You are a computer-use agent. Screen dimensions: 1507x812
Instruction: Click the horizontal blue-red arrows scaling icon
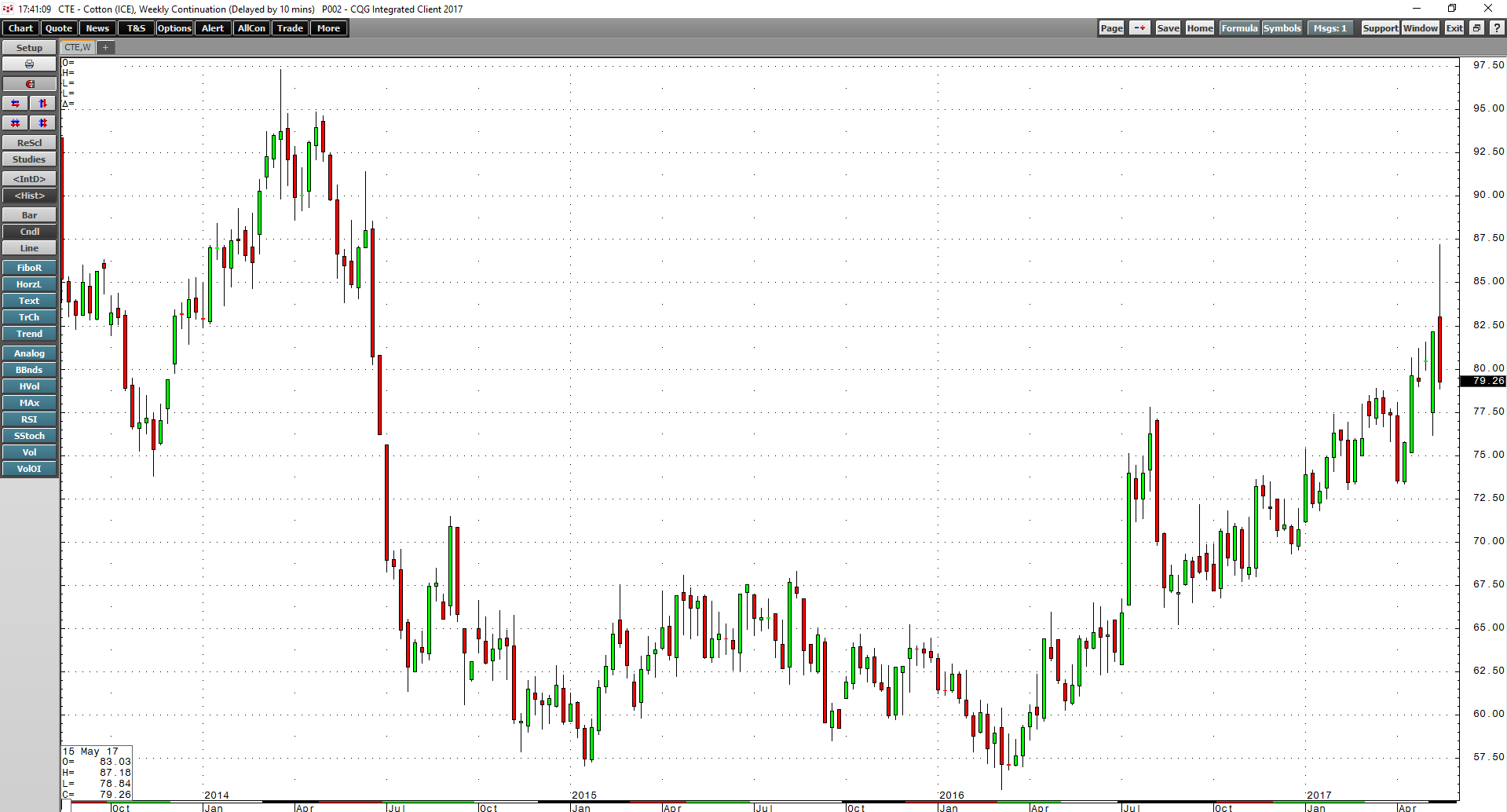tap(15, 103)
